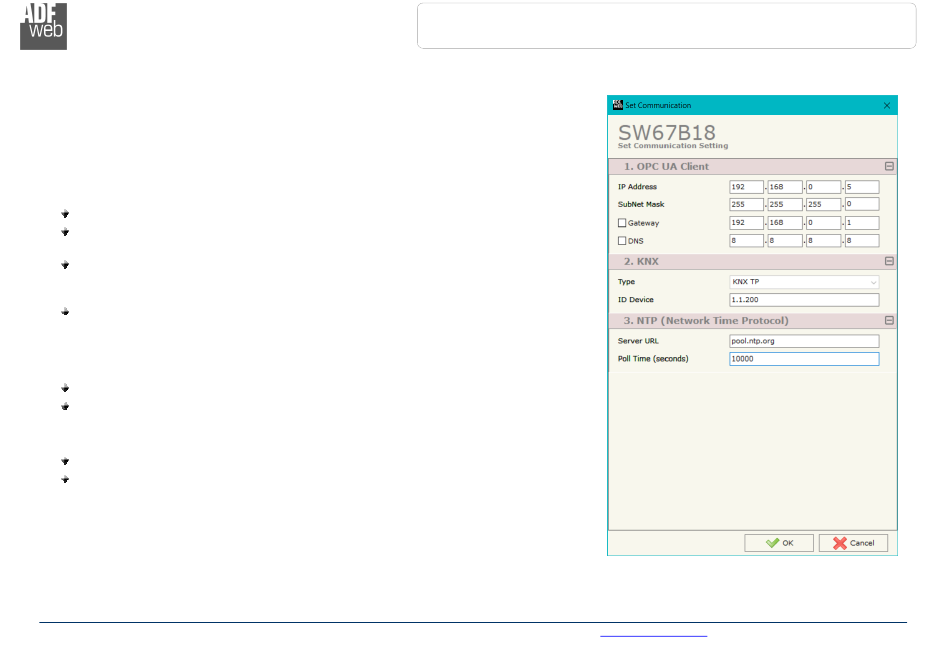This screenshot has width=950, height=654.
Task: Edit Gateway third octet field
Action: [x=823, y=222]
